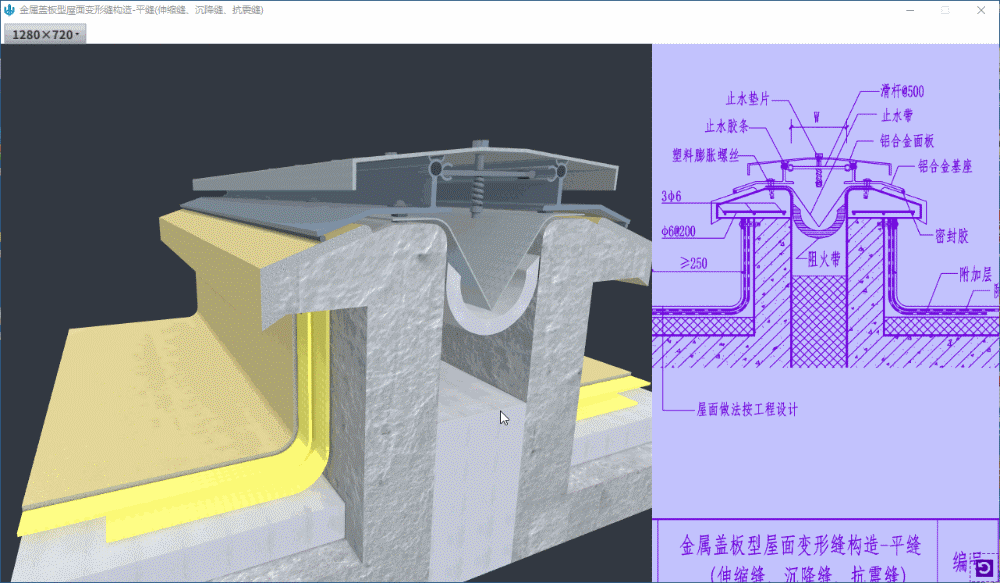Select the 铝合金面板 label
This screenshot has height=583, width=1000.
907,140
